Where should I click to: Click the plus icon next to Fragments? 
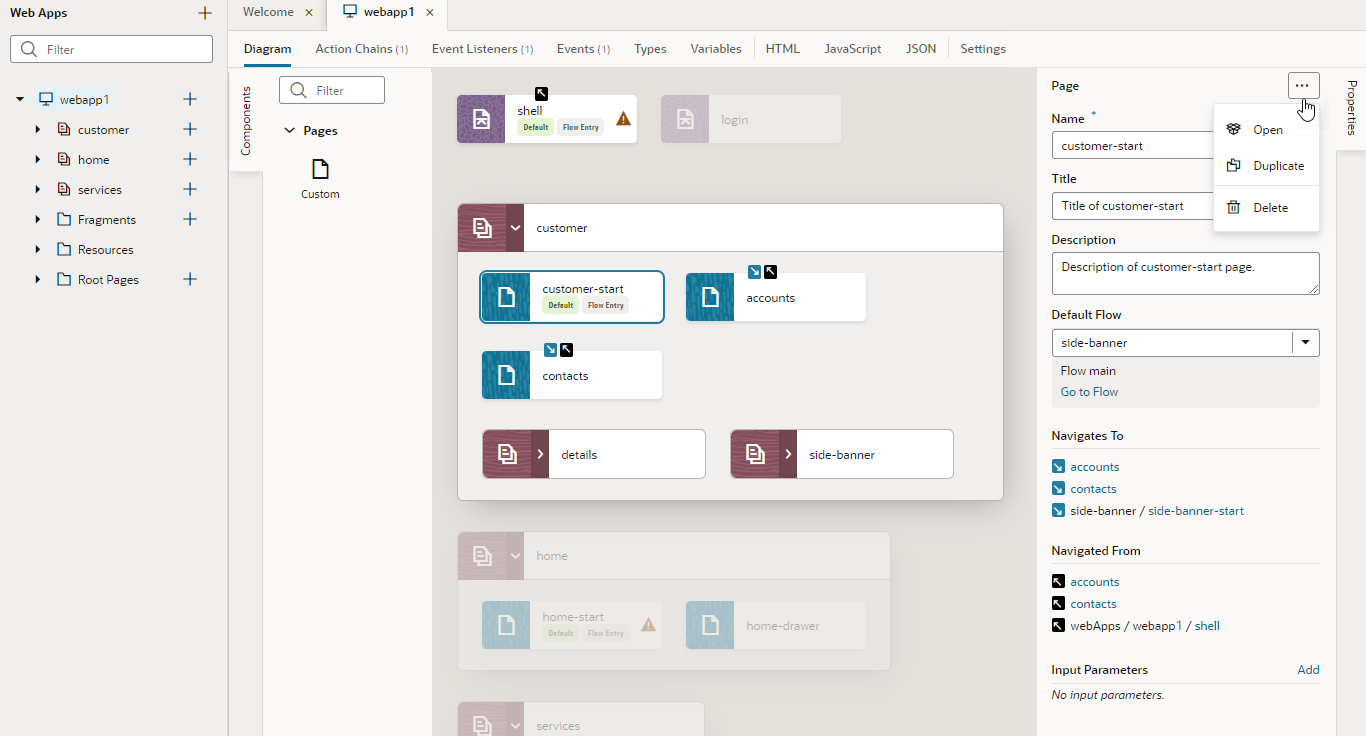click(190, 219)
